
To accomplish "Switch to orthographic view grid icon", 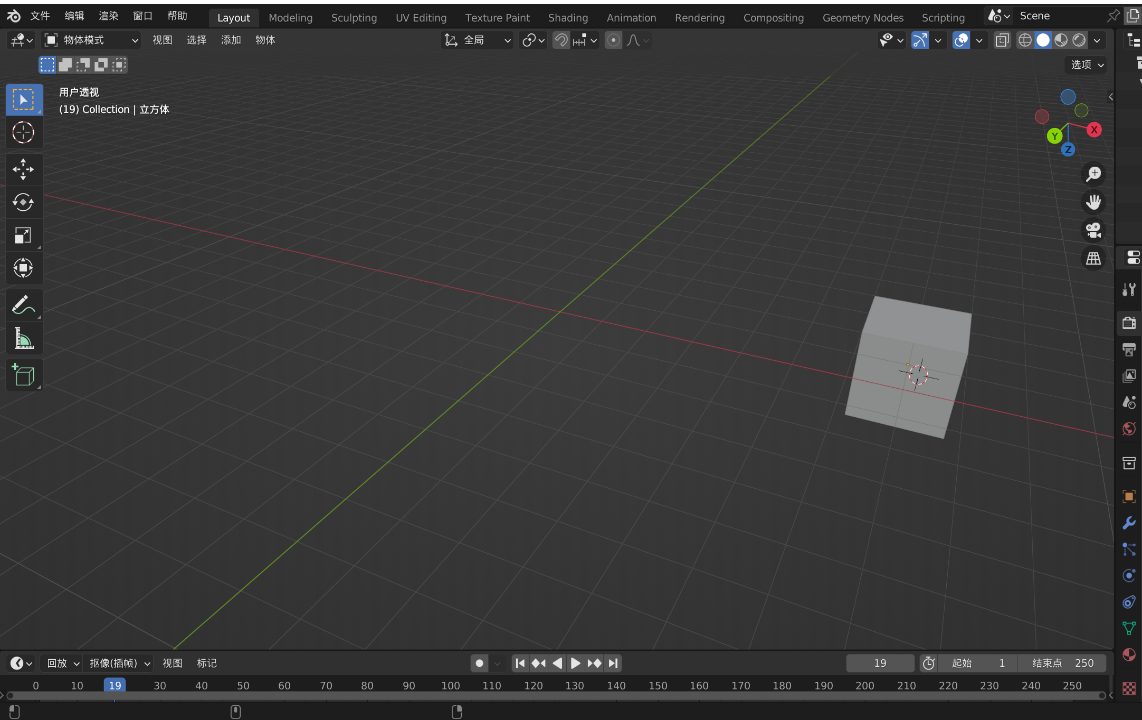I will pyautogui.click(x=1093, y=258).
